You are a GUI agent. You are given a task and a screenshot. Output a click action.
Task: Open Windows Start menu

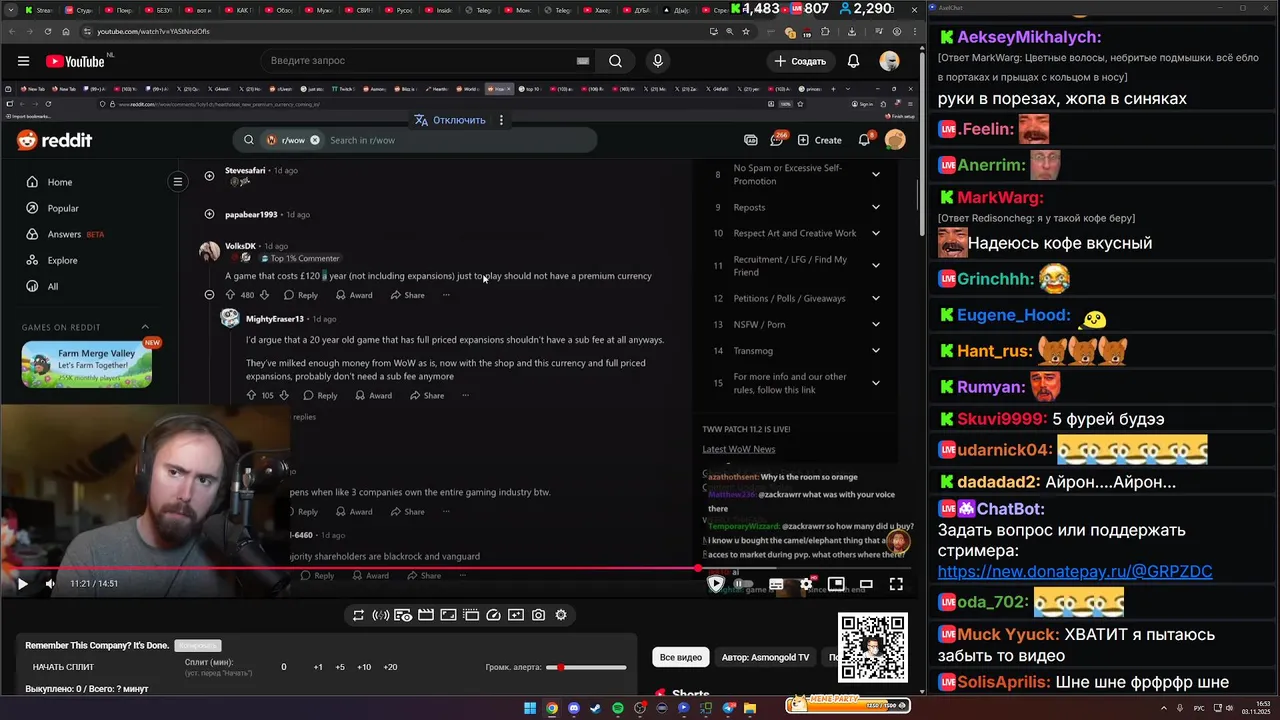coord(530,708)
